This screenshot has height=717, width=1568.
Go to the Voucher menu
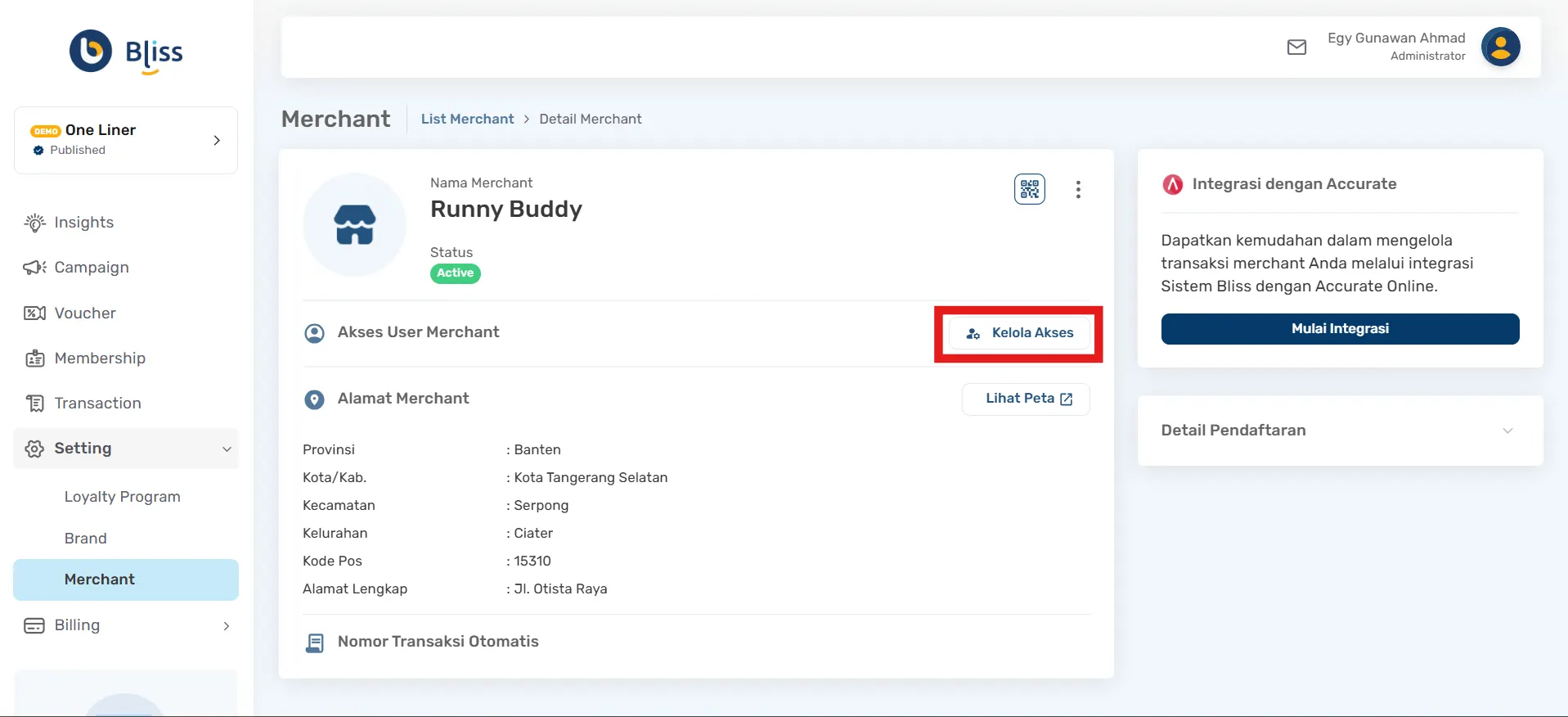coord(85,313)
